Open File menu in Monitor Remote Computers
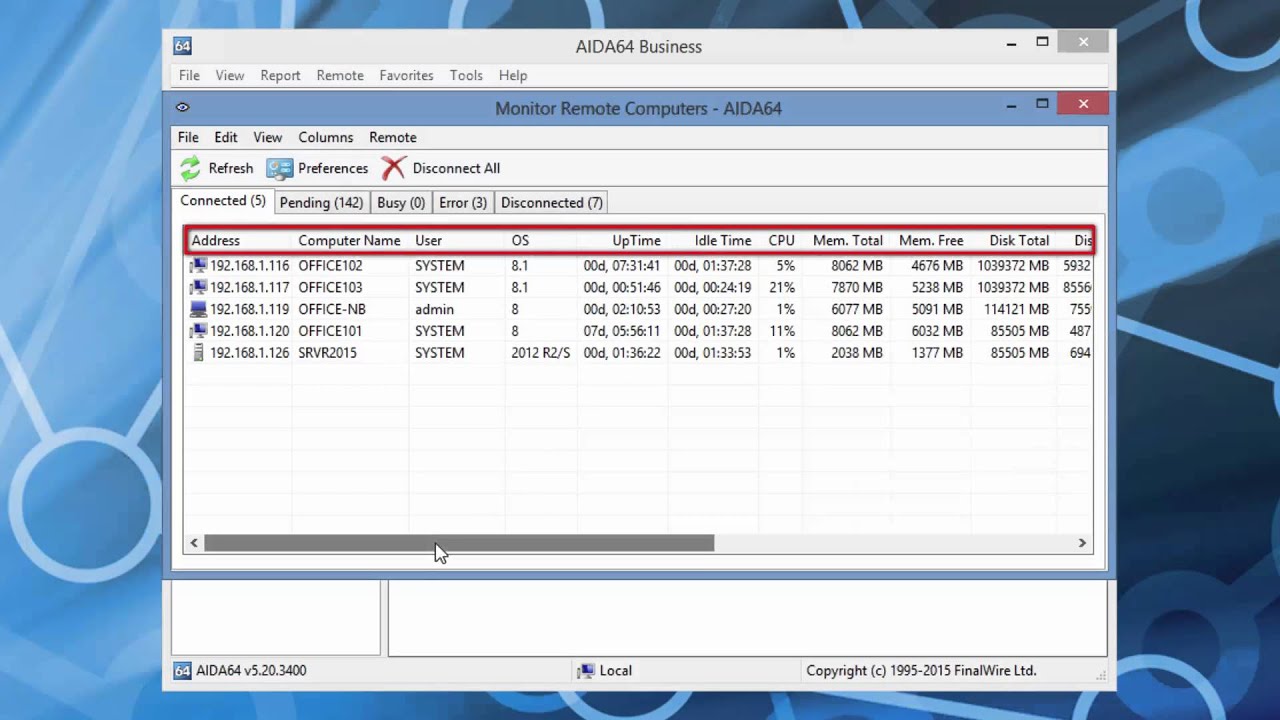This screenshot has width=1280, height=720. point(188,138)
